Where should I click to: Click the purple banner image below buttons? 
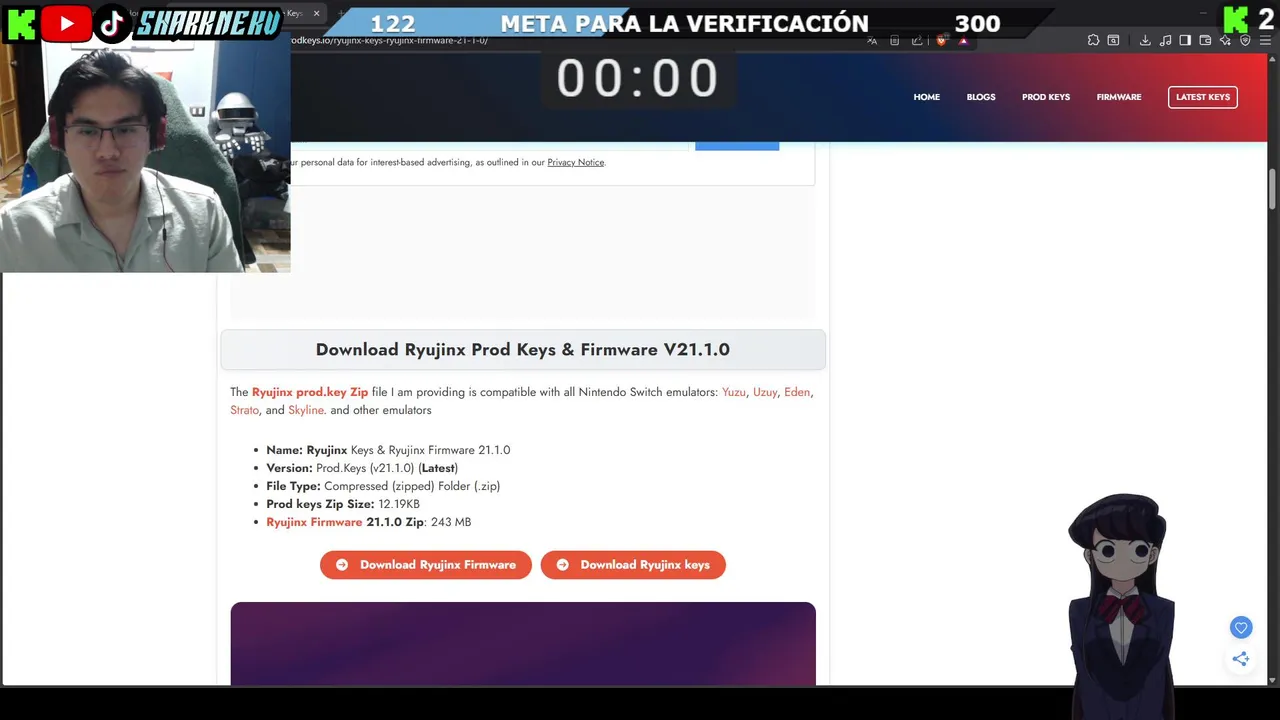[x=523, y=644]
